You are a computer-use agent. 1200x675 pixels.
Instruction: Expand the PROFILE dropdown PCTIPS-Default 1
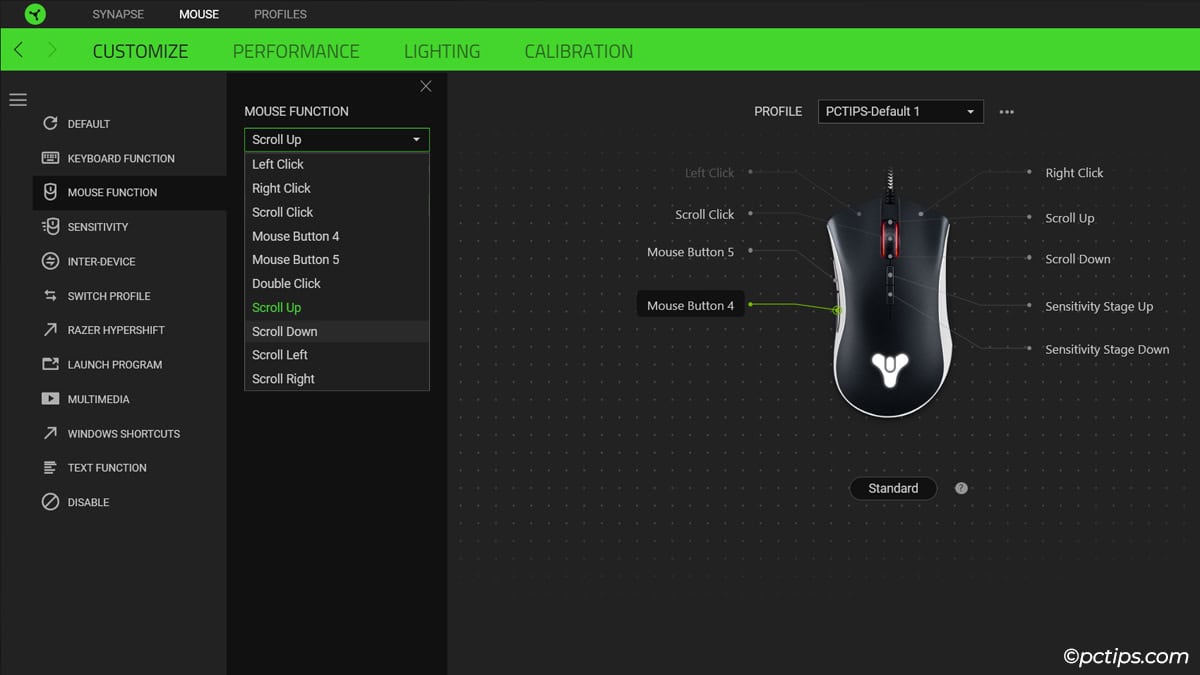coord(900,112)
